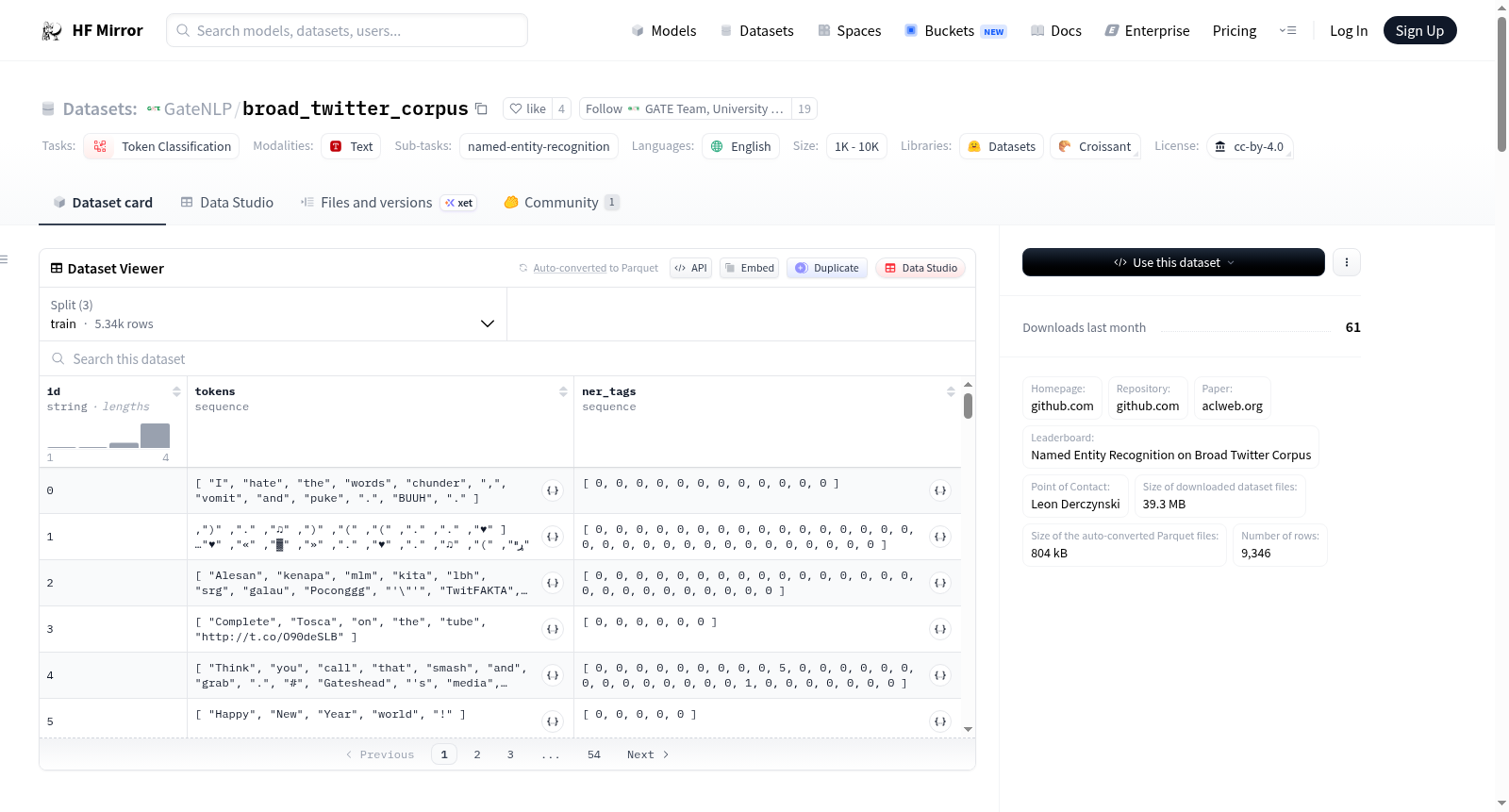Copy dataset name with the copy icon
The height and width of the screenshot is (812, 1509).
(x=481, y=108)
